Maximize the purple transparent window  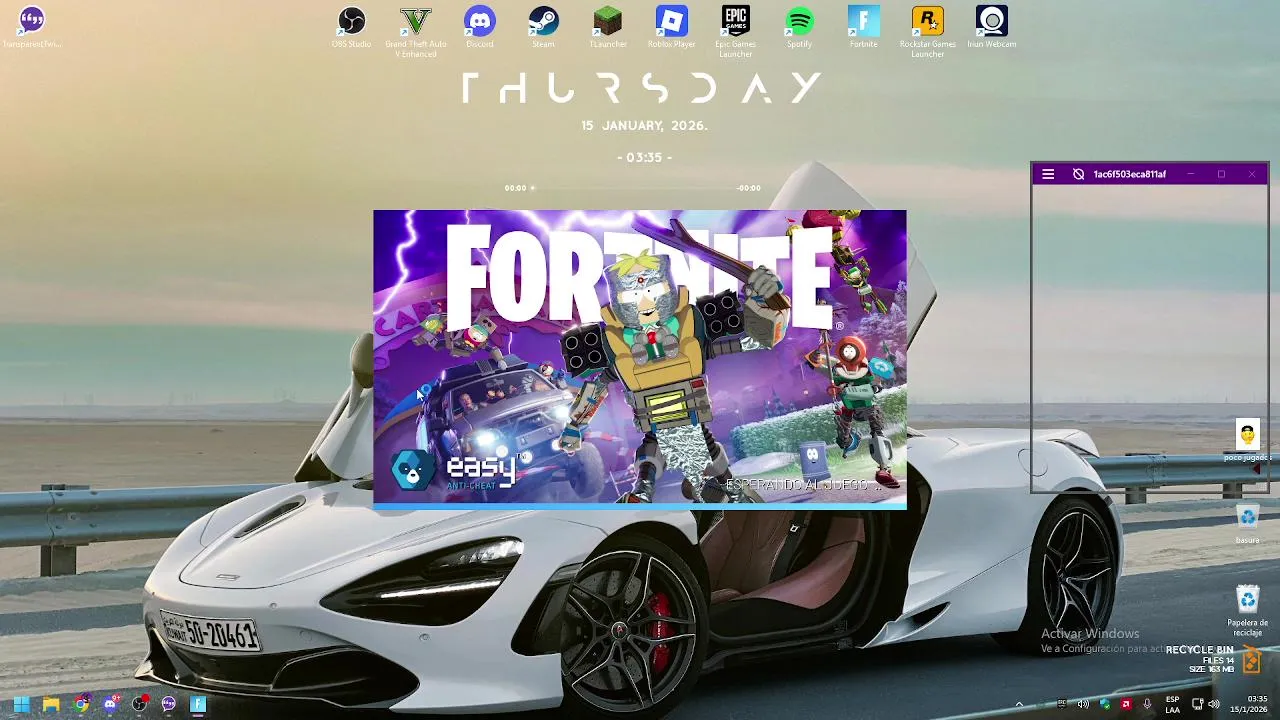[x=1221, y=174]
